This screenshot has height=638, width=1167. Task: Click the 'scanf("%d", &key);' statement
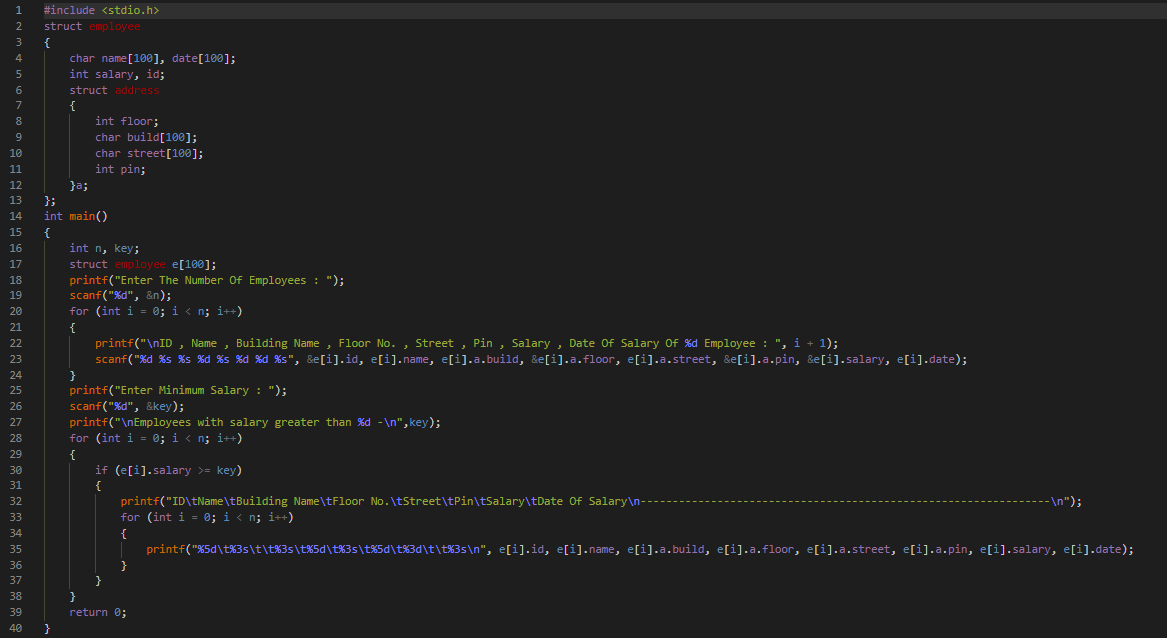pos(127,406)
